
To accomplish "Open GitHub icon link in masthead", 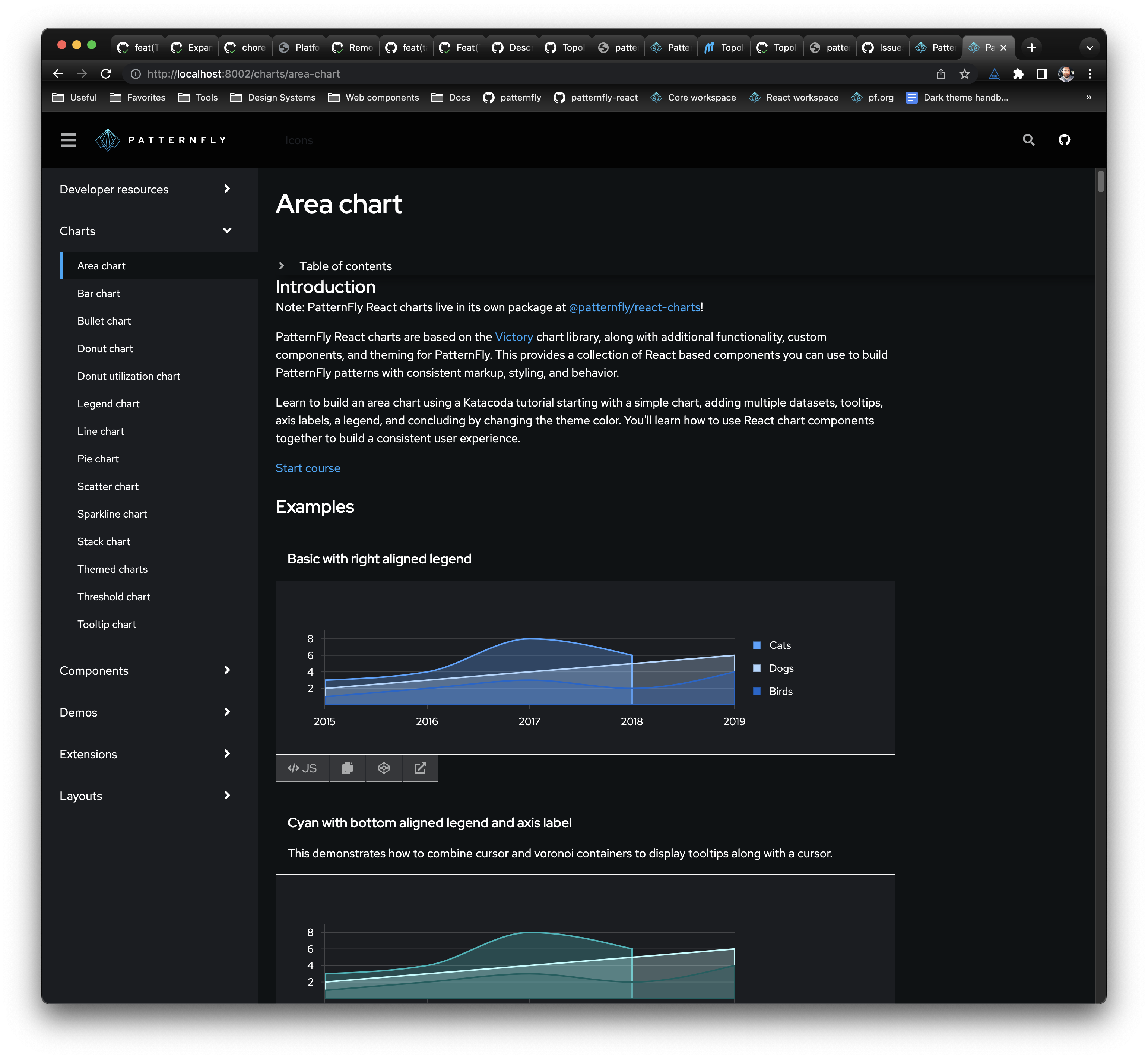I will point(1064,140).
